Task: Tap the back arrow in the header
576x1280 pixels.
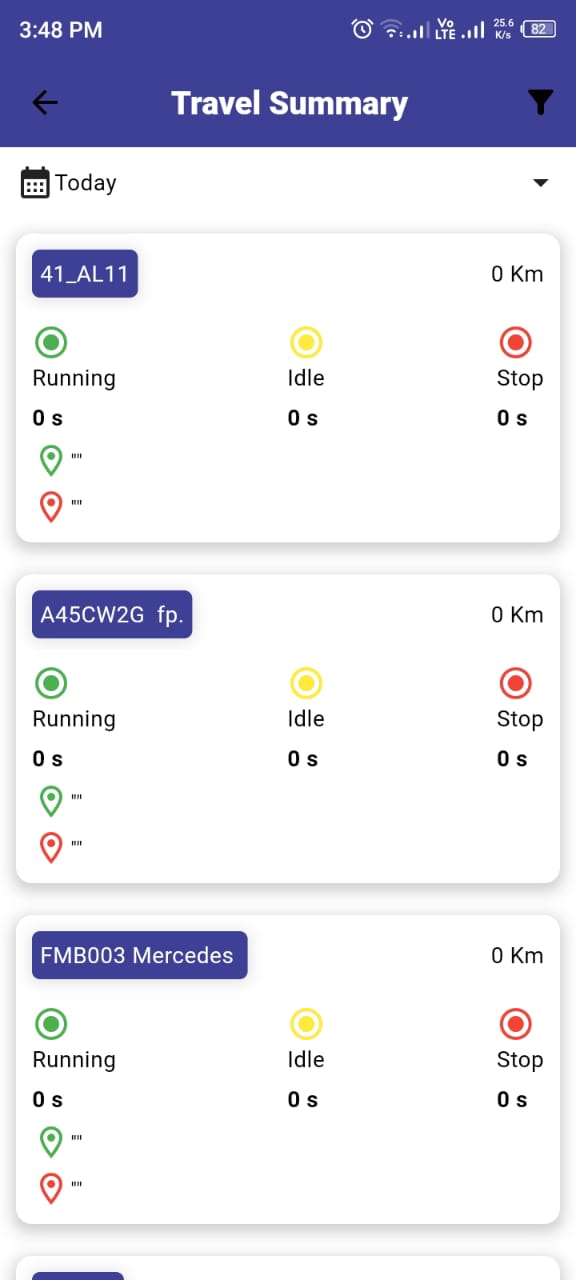Action: (x=44, y=102)
